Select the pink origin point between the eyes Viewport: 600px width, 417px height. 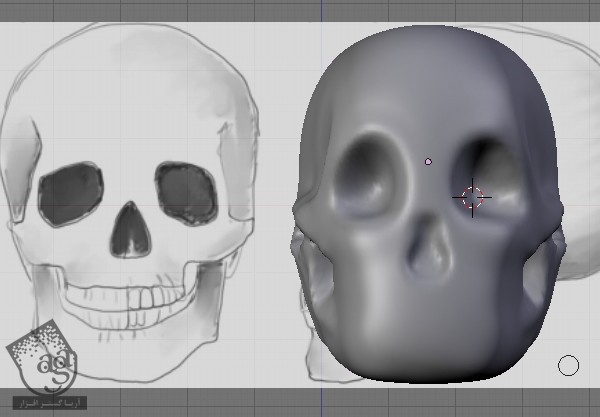pyautogui.click(x=428, y=162)
